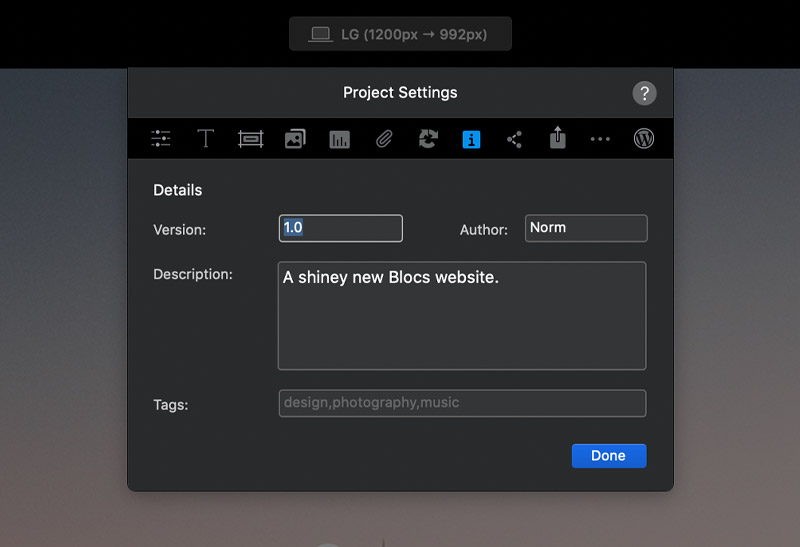
Task: Open the general settings sliders tab
Action: [161, 139]
